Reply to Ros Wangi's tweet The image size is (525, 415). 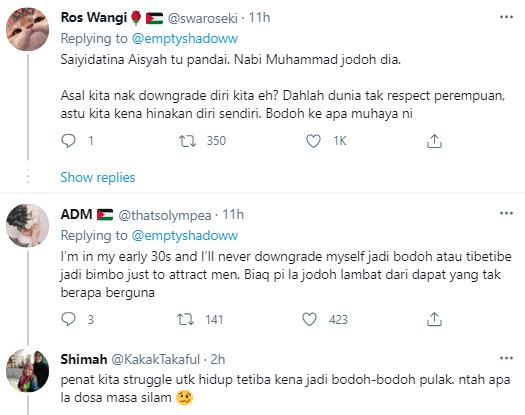click(69, 141)
